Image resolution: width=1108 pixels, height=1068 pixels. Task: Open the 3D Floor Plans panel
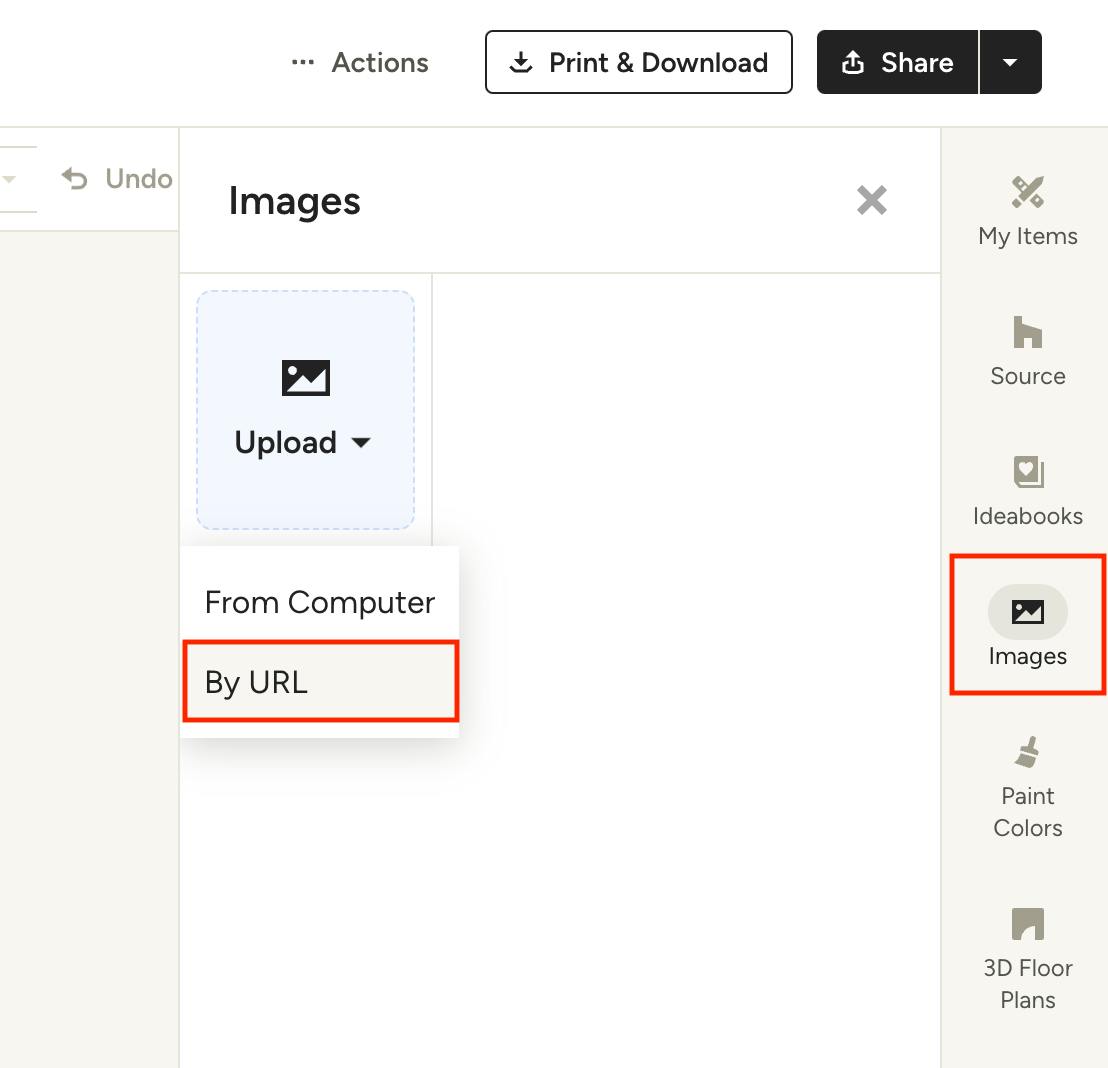tap(1027, 958)
